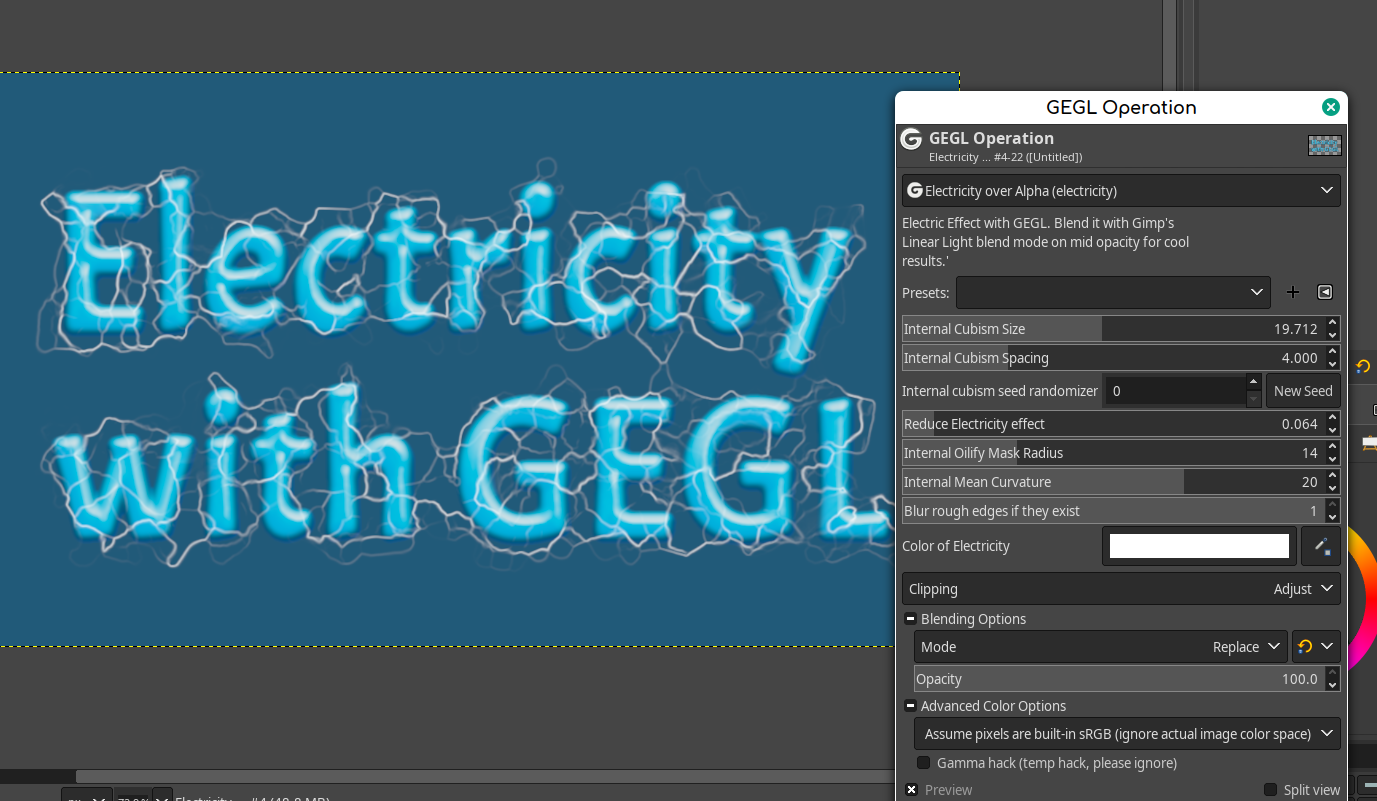Increase Oilify Mask Radius with up arrow
The image size is (1377, 801).
pyautogui.click(x=1333, y=447)
